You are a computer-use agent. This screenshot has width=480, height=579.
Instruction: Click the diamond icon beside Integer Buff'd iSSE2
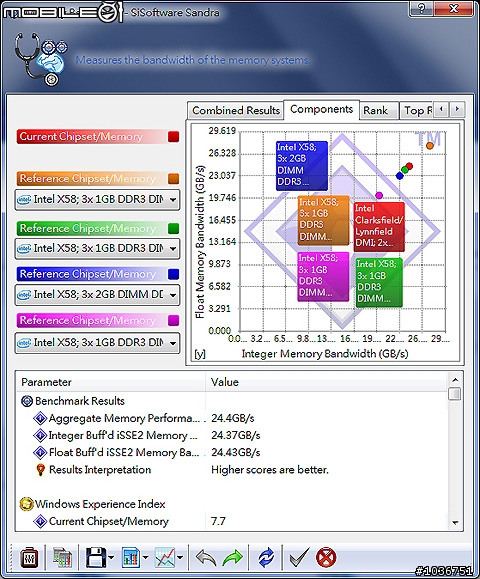(x=40, y=435)
